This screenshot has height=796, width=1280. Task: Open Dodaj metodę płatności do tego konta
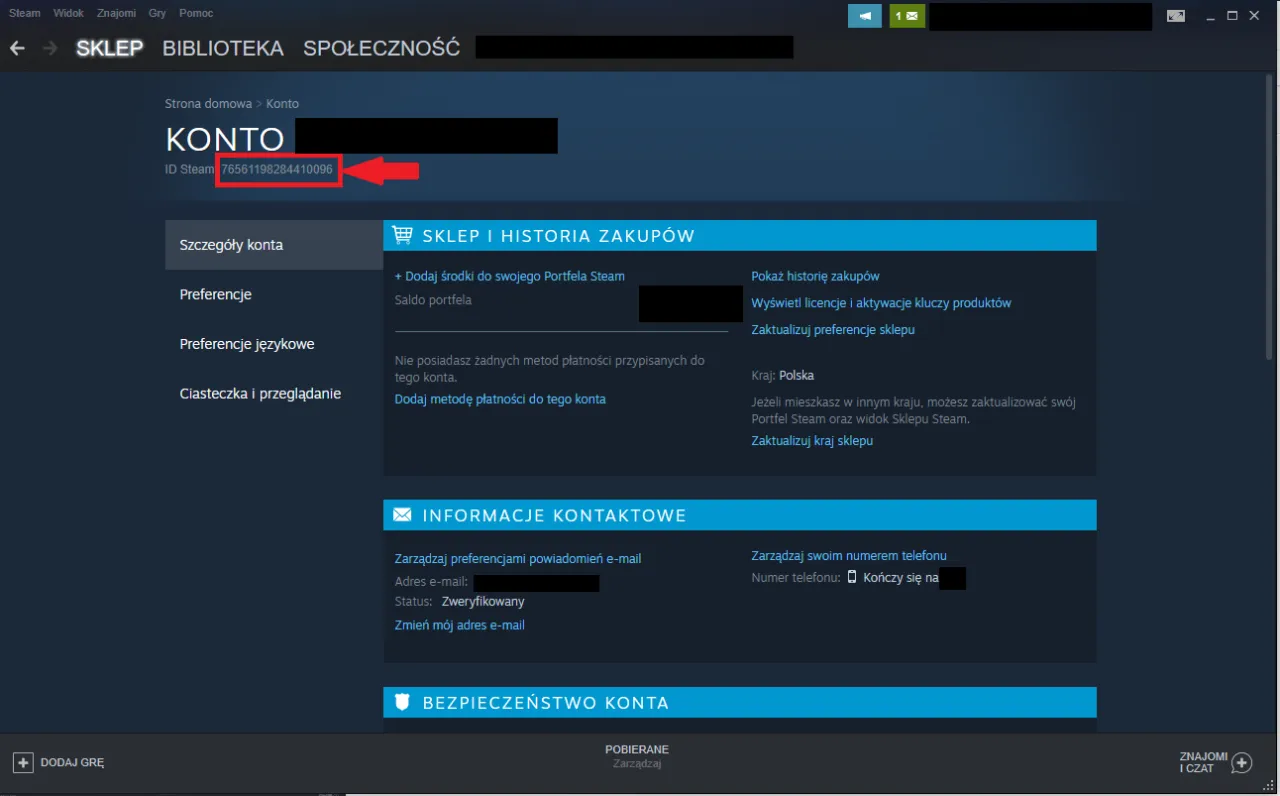pyautogui.click(x=500, y=399)
